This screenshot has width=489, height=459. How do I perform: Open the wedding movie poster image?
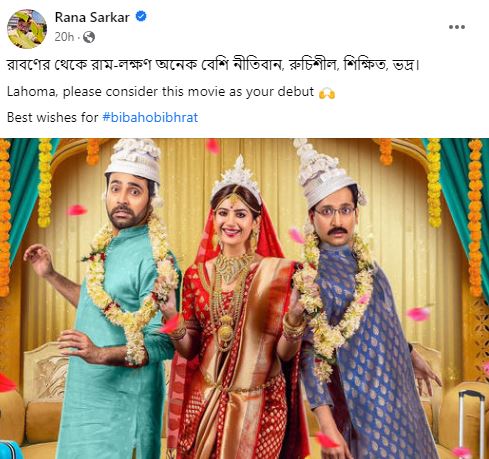coord(244,298)
